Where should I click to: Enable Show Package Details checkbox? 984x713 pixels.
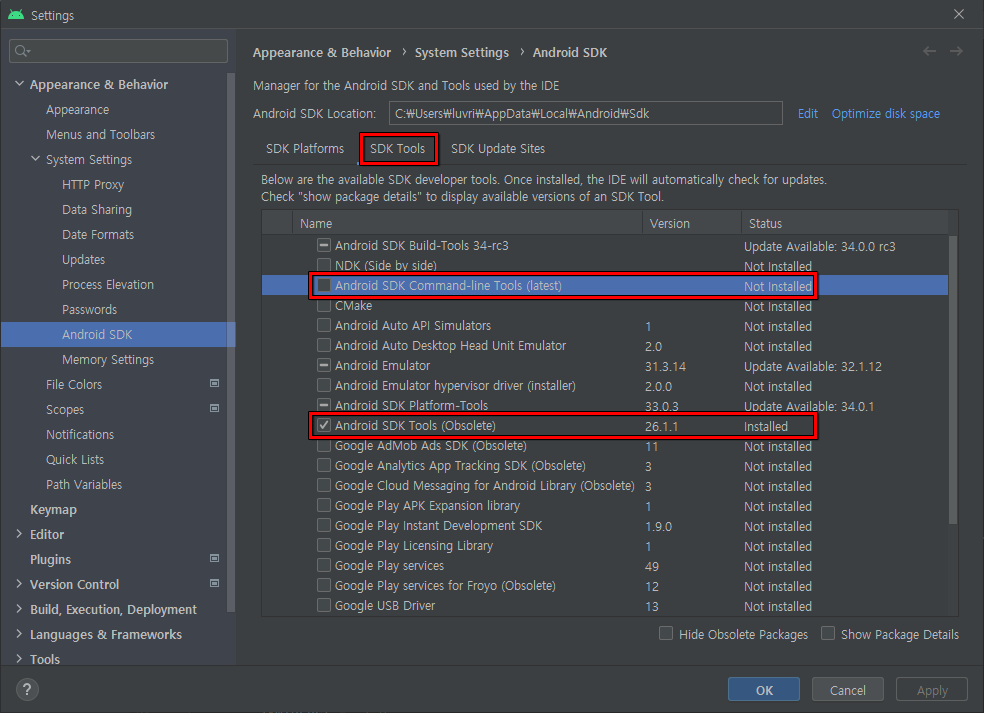pos(828,633)
